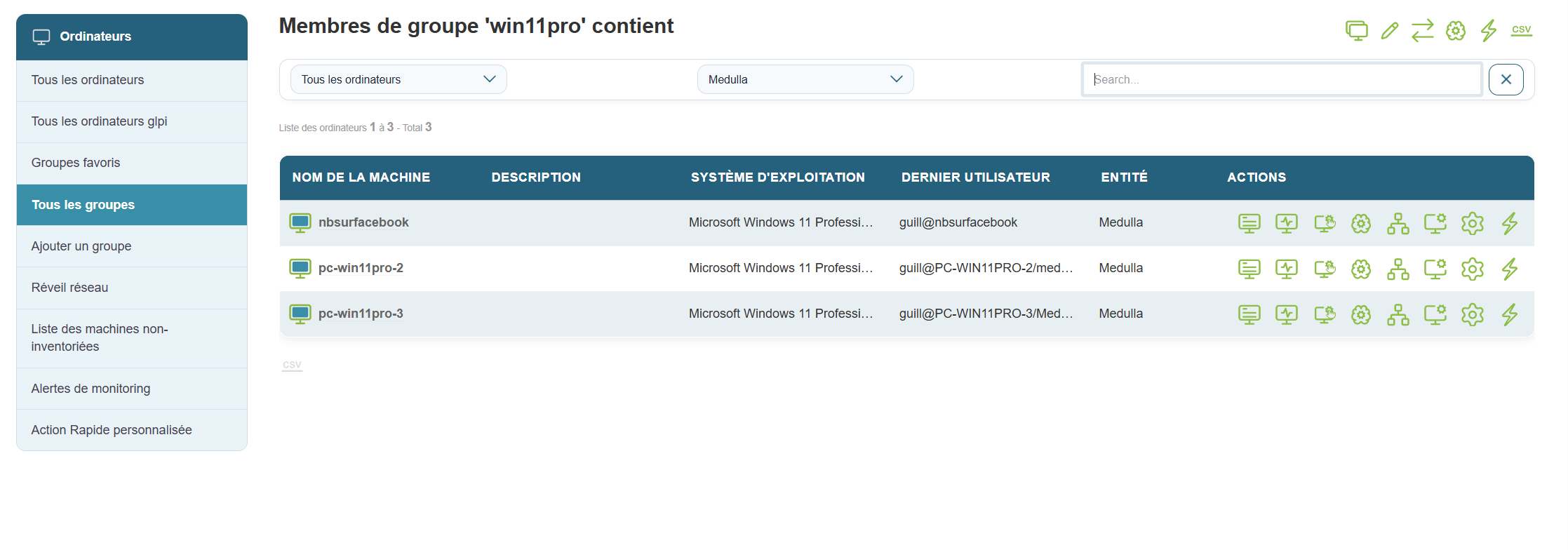Open the monitoring pulse icon for pc-win11pro-2

coord(1286,269)
